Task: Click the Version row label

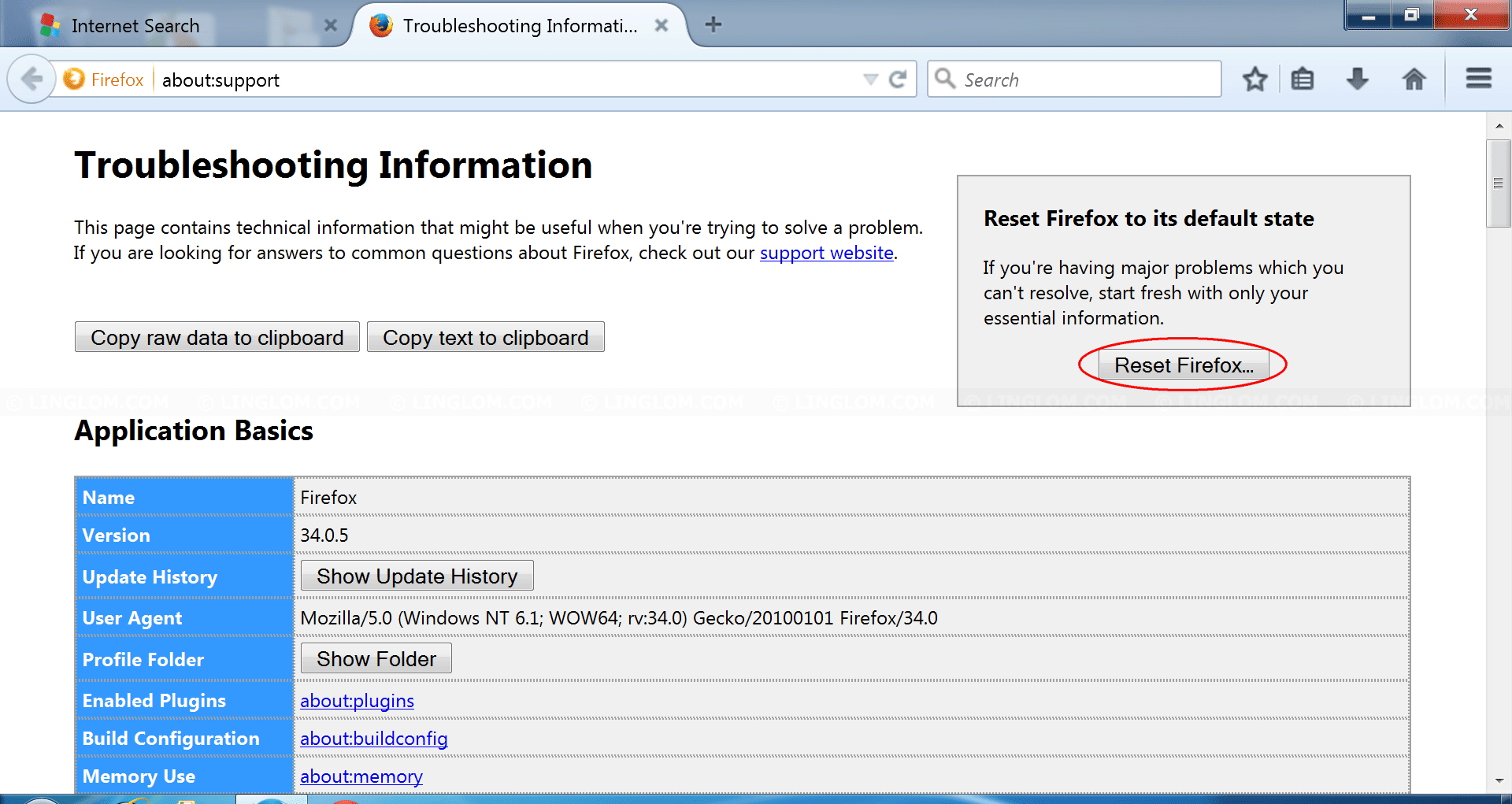Action: point(116,535)
